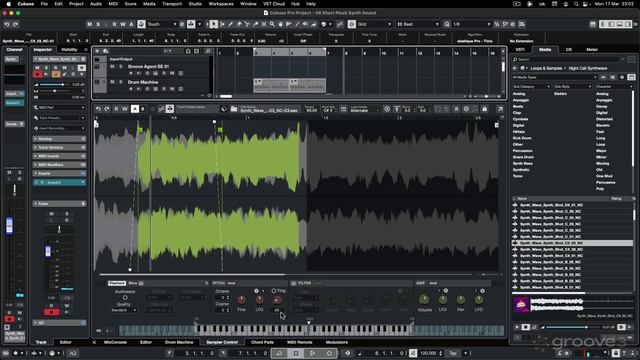The height and width of the screenshot is (360, 640).
Task: Select the Mute X tool
Action: pyautogui.click(x=264, y=24)
